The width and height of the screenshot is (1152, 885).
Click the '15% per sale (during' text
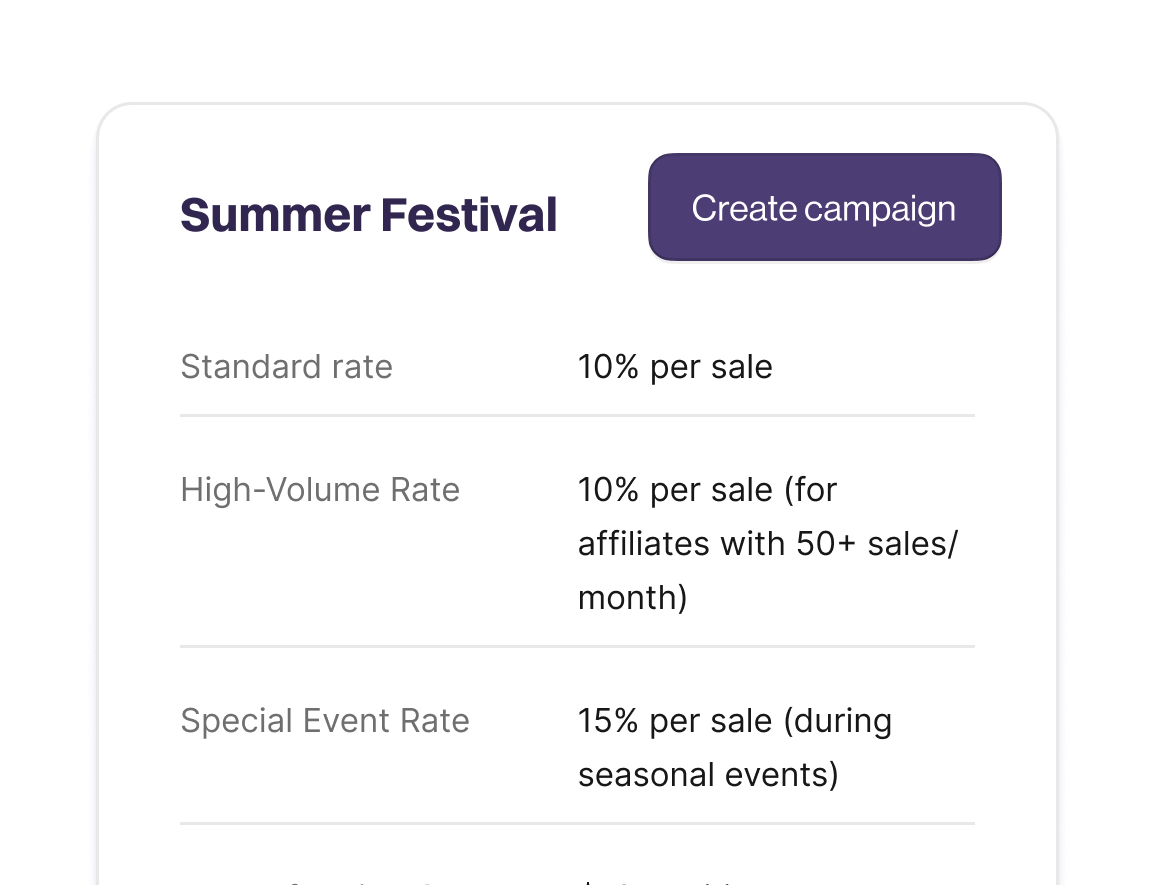(734, 721)
